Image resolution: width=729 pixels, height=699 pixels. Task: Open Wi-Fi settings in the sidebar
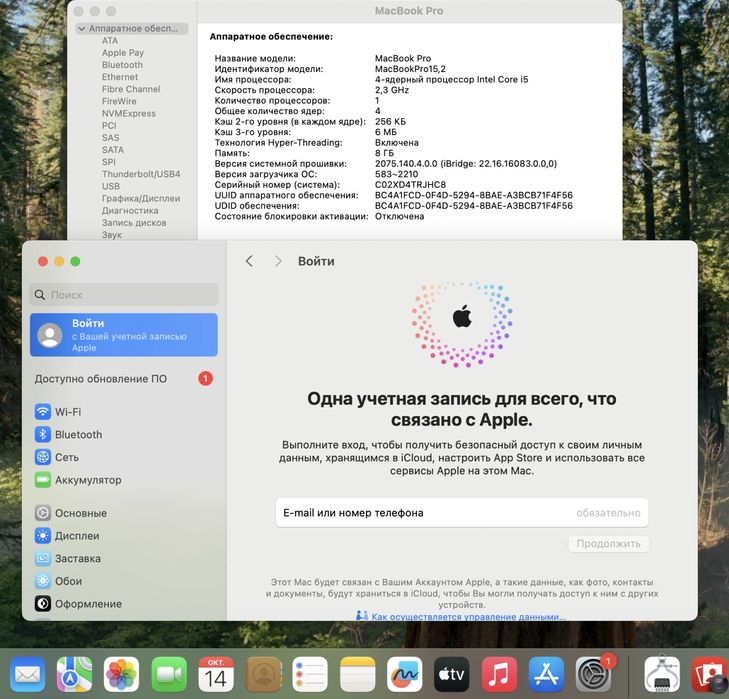point(58,412)
